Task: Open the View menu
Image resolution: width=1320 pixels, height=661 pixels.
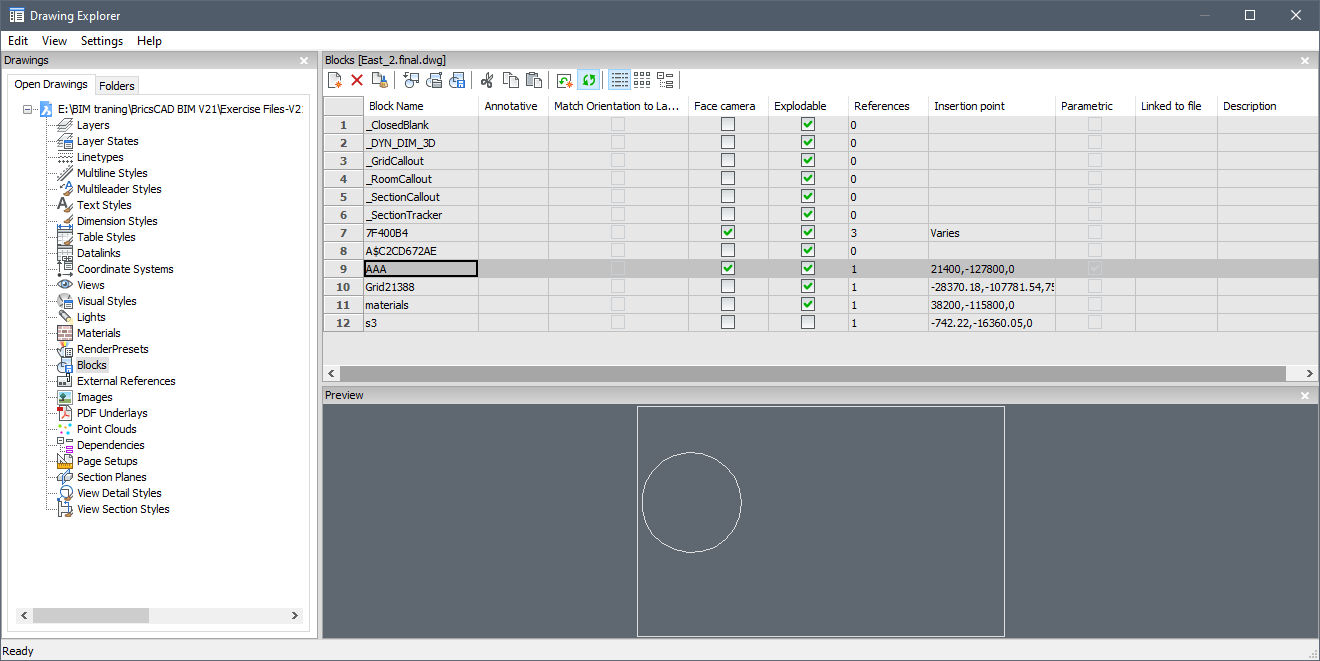Action: pyautogui.click(x=54, y=41)
